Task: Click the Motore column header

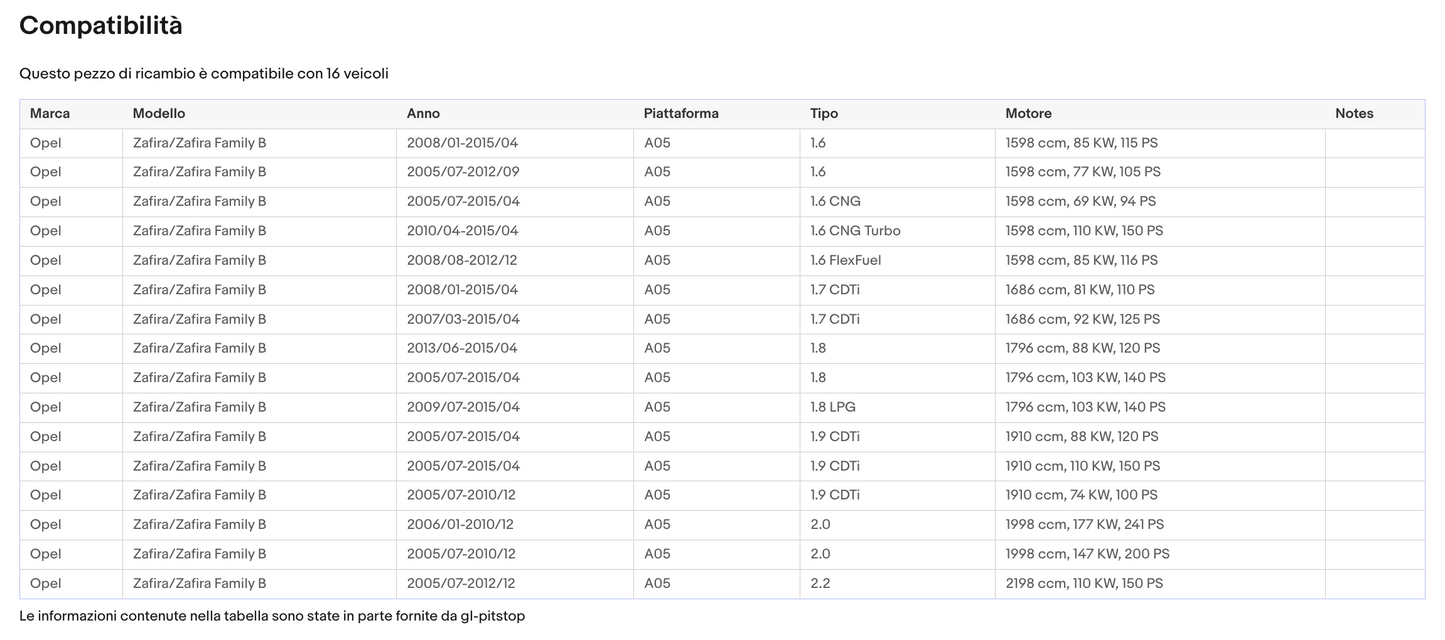Action: pos(1028,114)
